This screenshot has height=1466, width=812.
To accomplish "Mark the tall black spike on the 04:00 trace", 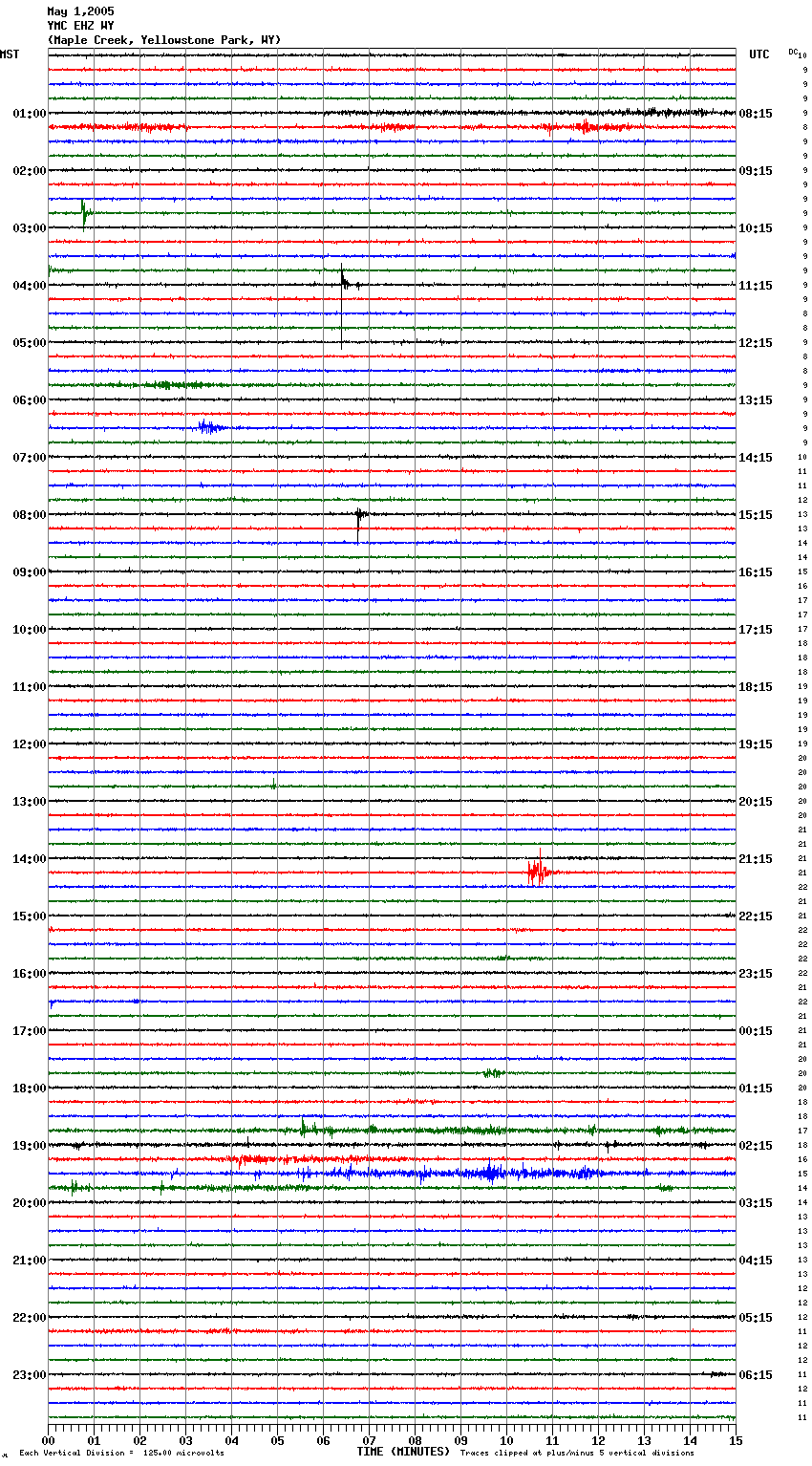I will pos(342,306).
